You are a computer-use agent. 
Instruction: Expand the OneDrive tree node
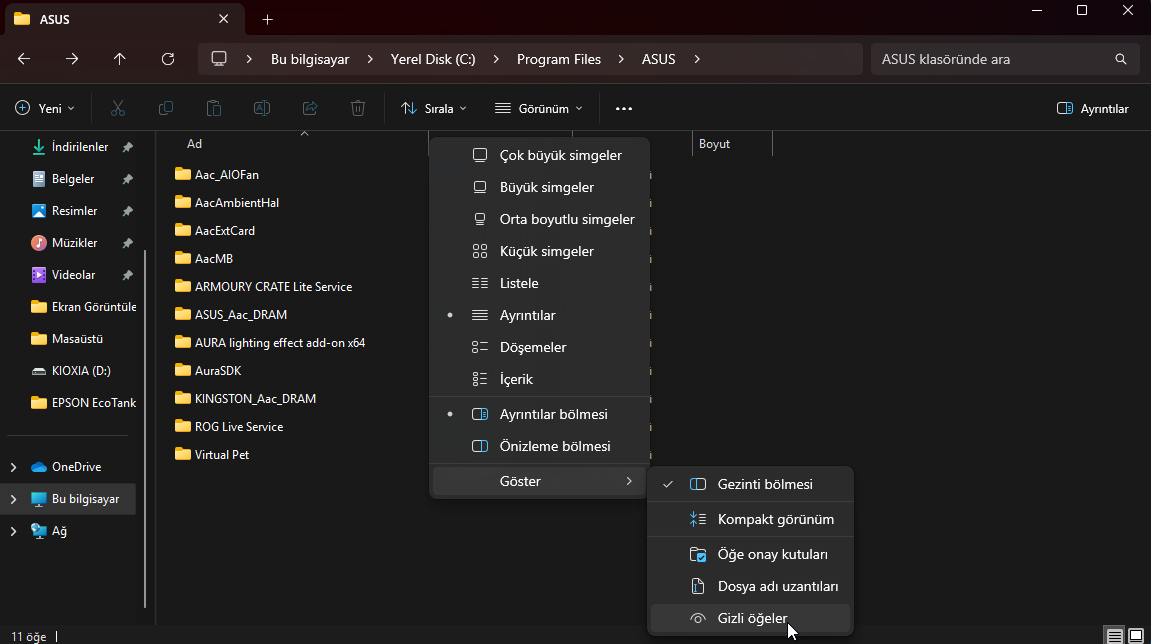click(13, 467)
